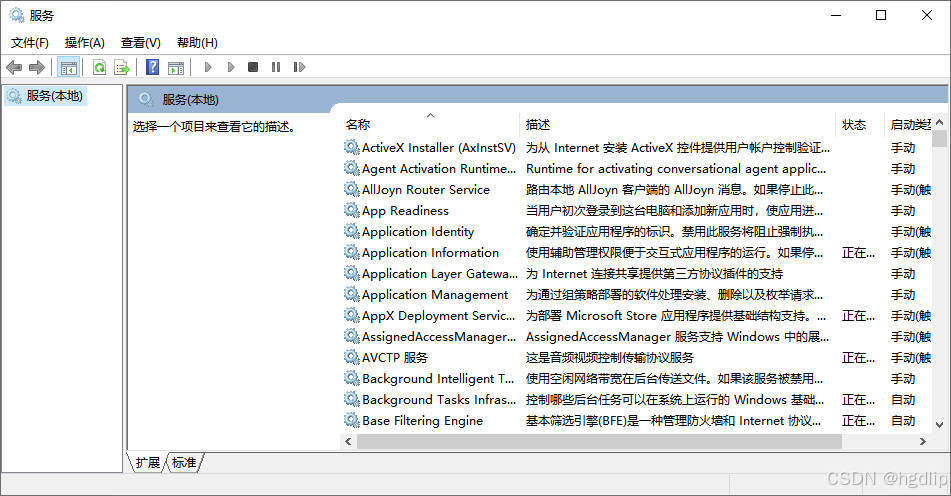Screen dimensions: 951x496
Task: Open the 操作(A) menu
Action: coord(85,42)
